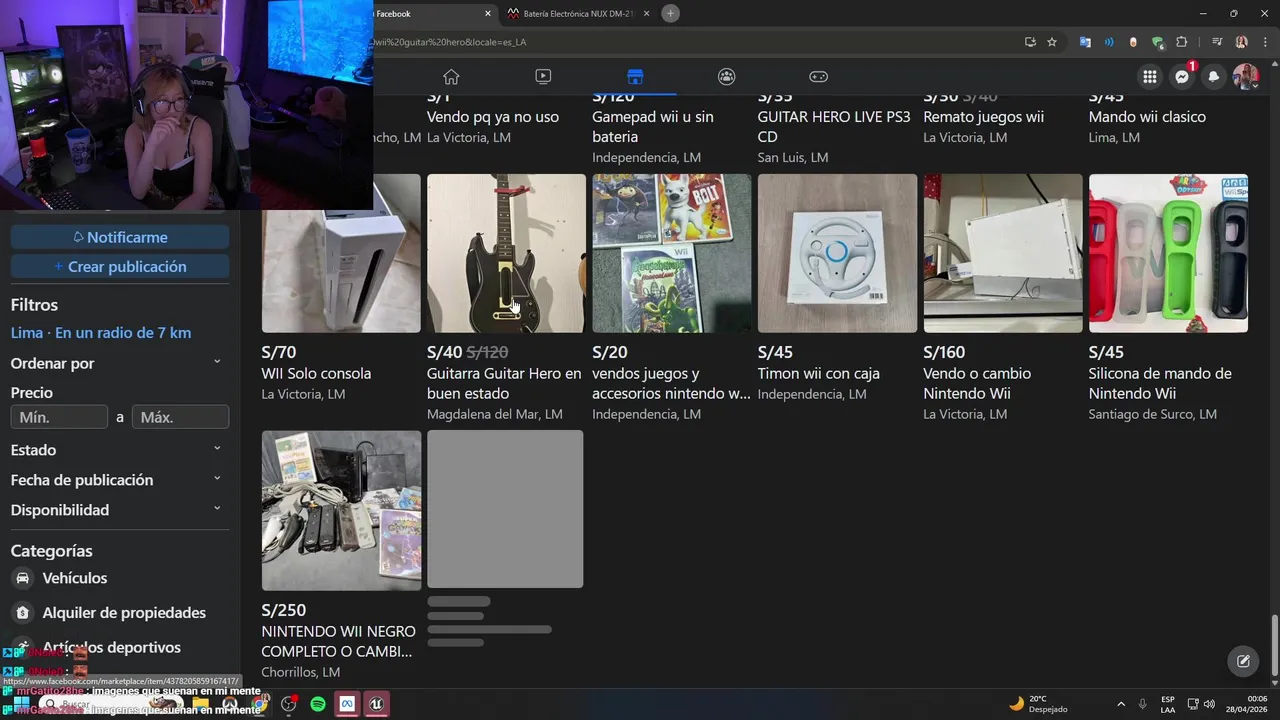Click the Rematar juegos wii listing title
This screenshot has width=1280, height=720.
click(983, 117)
